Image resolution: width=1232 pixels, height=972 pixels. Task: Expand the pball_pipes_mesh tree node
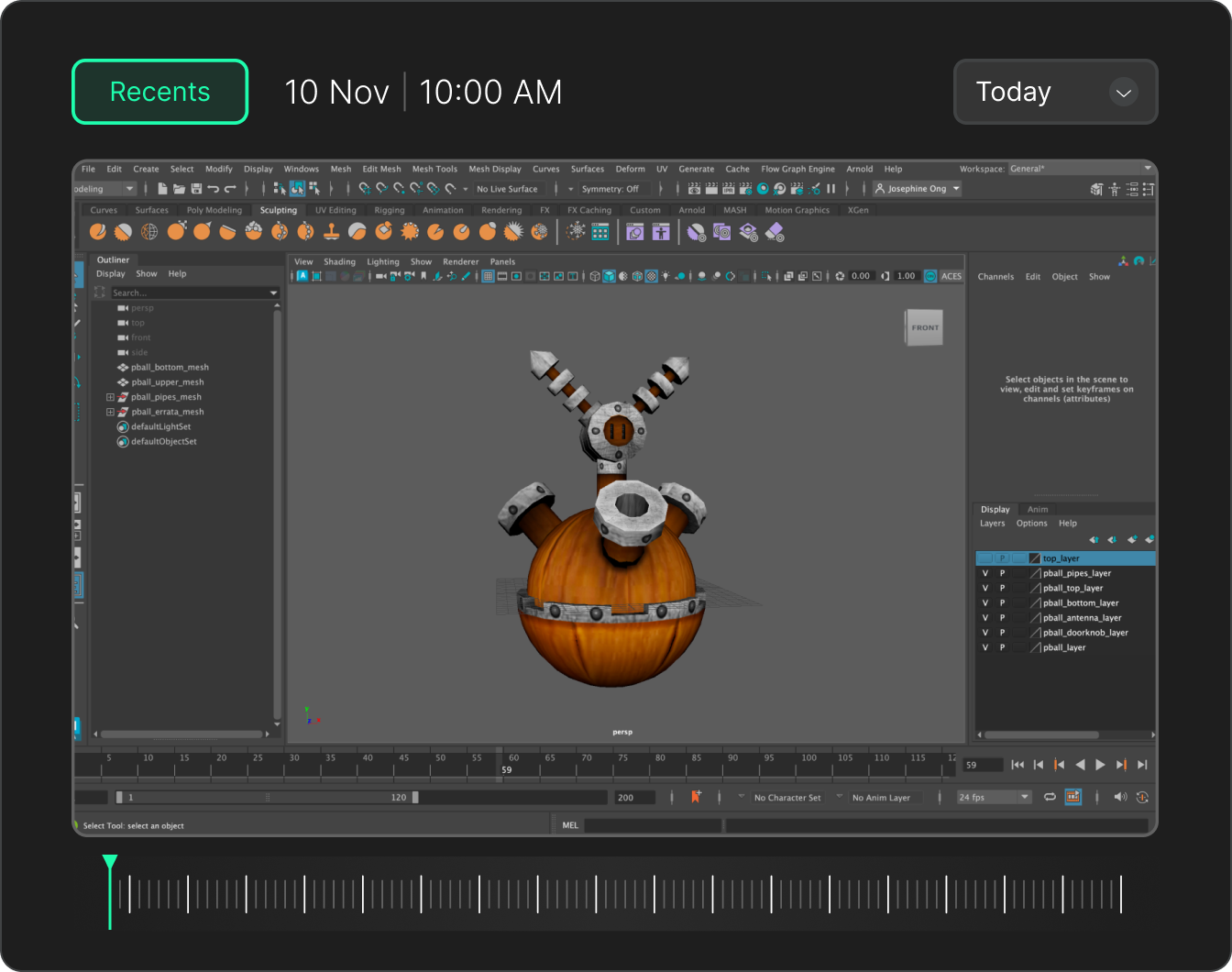click(110, 397)
